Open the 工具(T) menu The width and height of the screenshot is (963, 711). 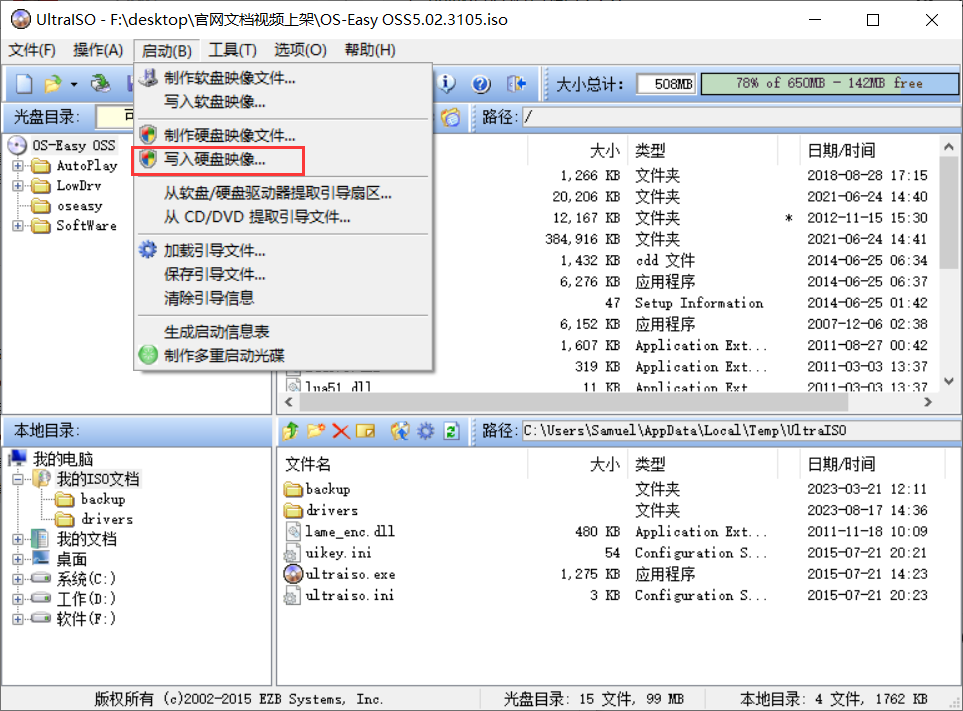click(x=232, y=50)
